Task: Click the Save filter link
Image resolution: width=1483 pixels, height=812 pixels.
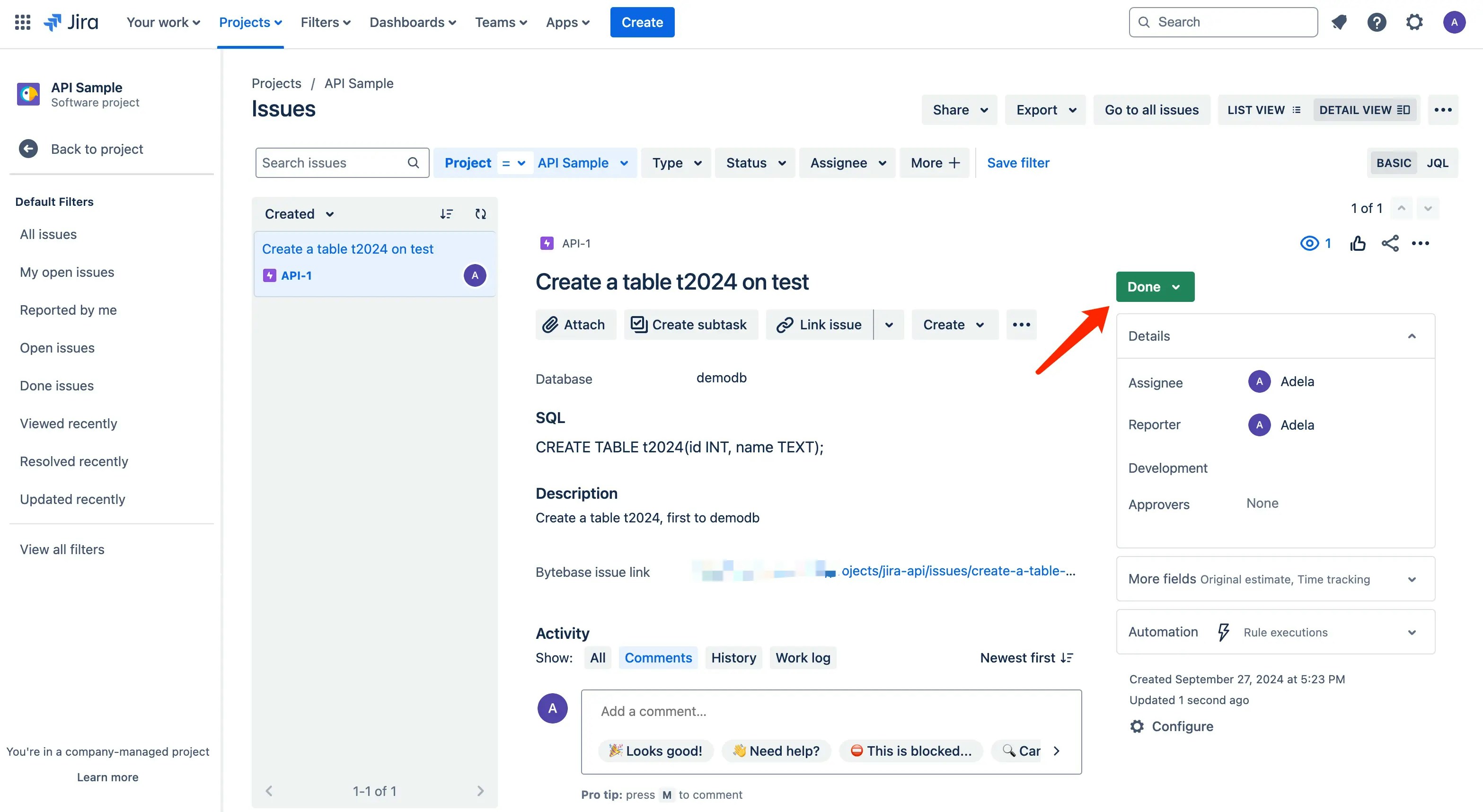Action: coord(1018,162)
